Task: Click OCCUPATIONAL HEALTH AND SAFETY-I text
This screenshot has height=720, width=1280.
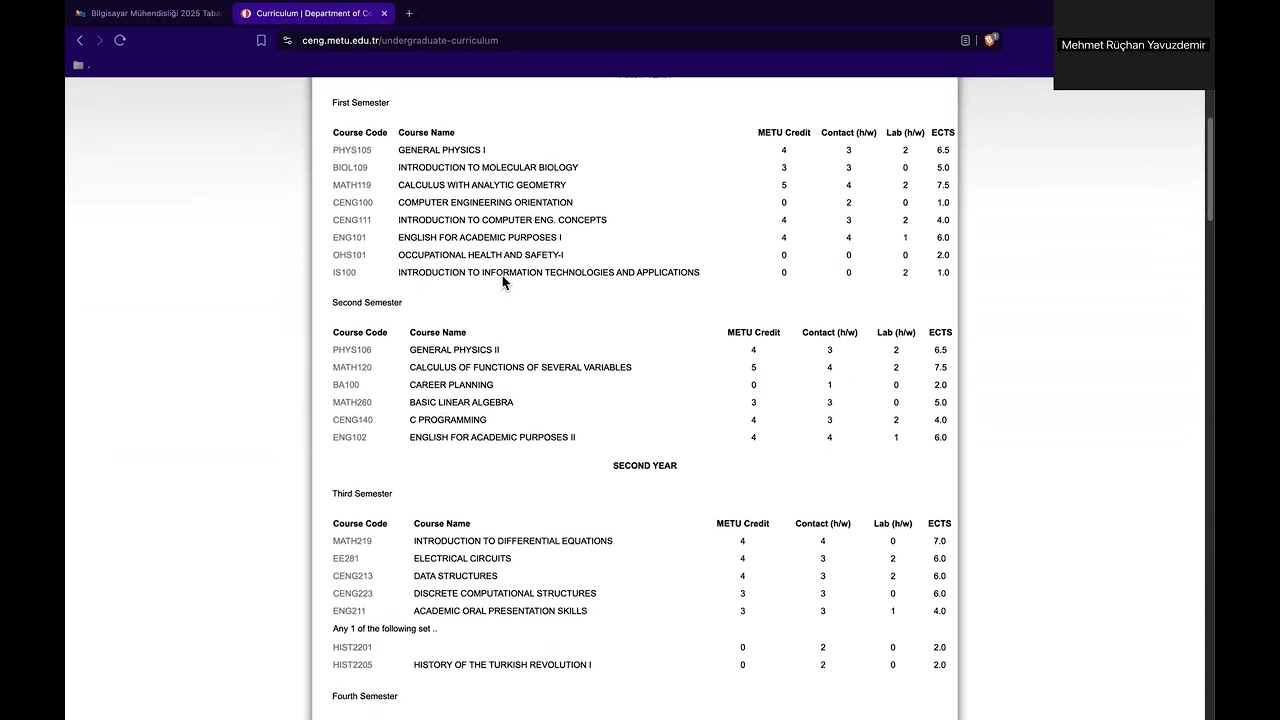Action: coord(481,255)
